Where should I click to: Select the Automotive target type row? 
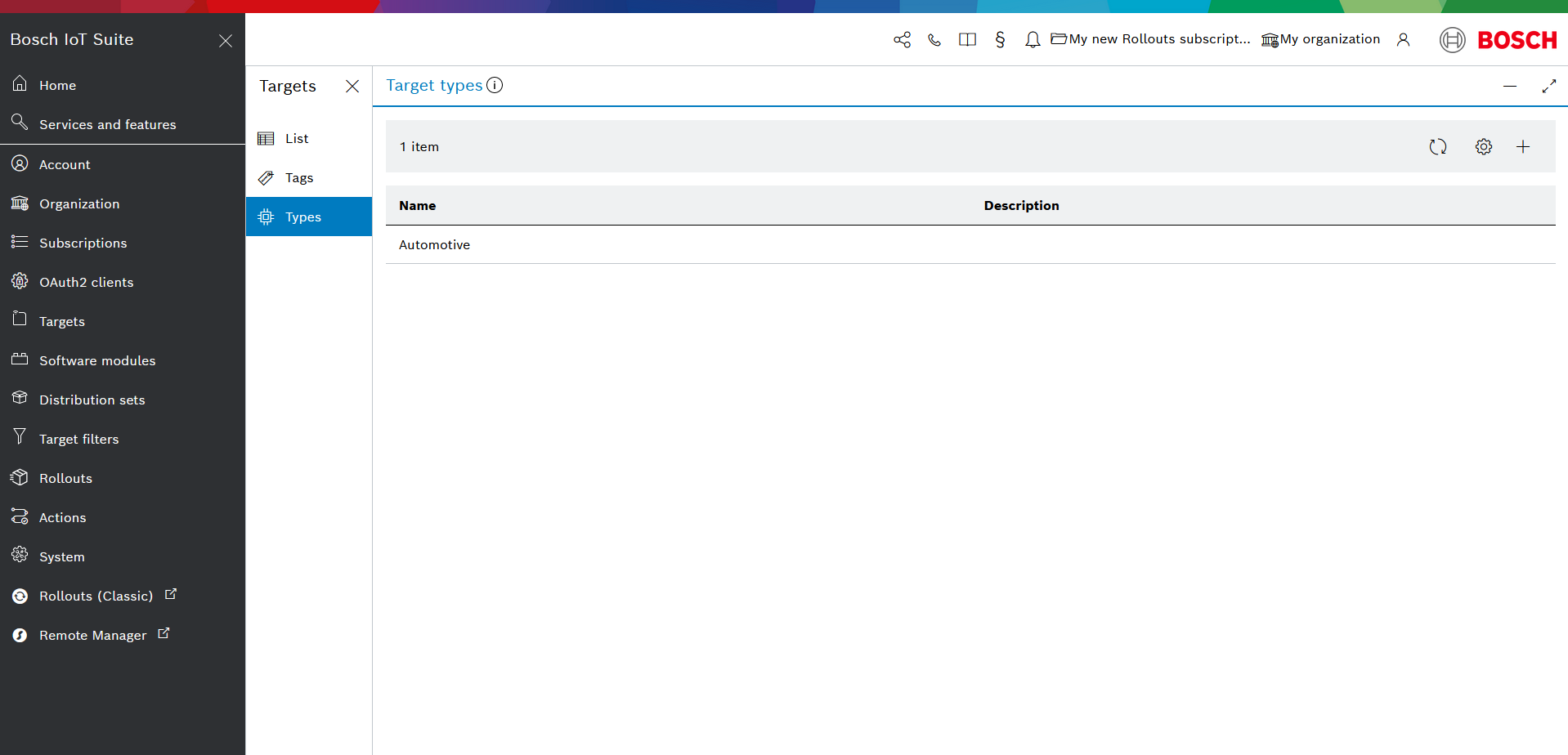[x=434, y=245]
